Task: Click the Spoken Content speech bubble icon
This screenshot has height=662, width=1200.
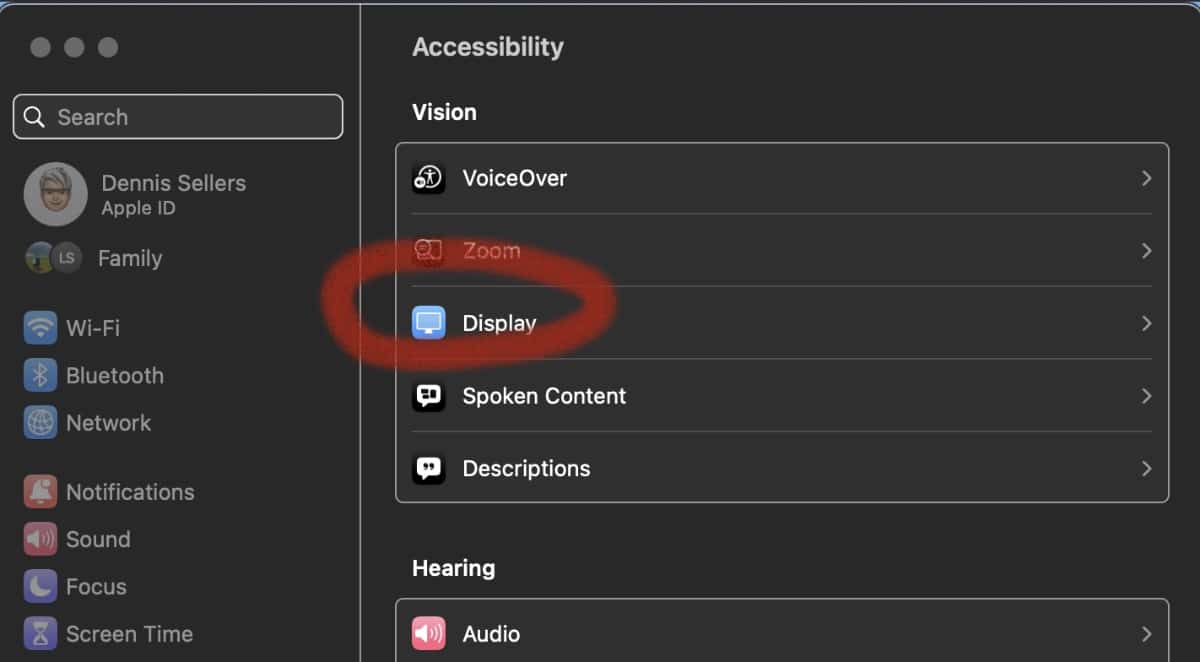Action: tap(429, 396)
